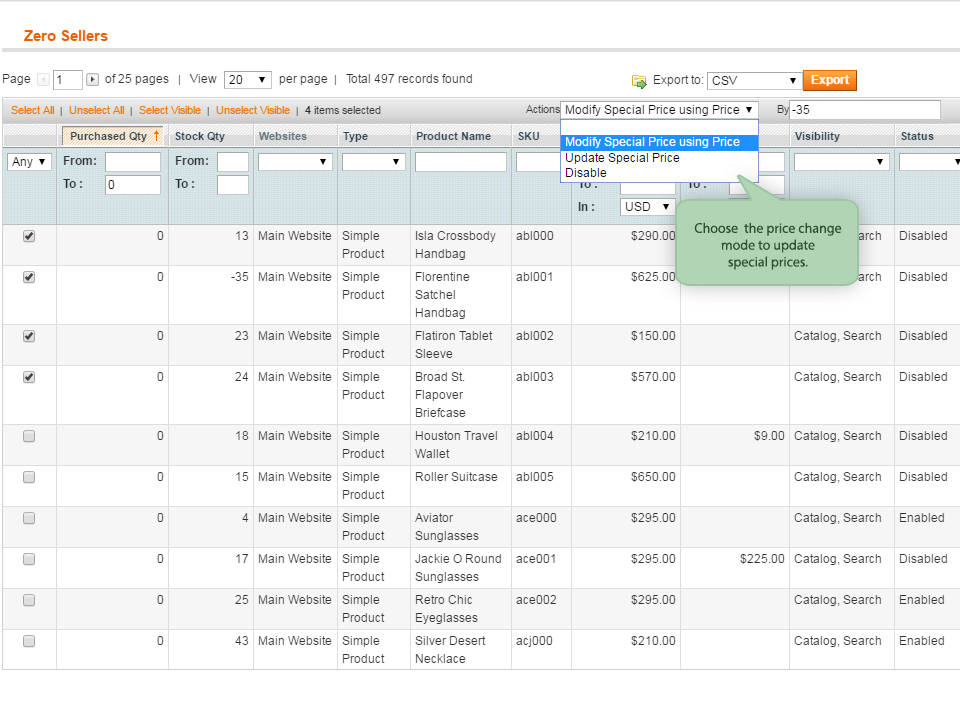The image size is (960, 704).
Task: Click the Product Name filter field
Action: point(460,162)
